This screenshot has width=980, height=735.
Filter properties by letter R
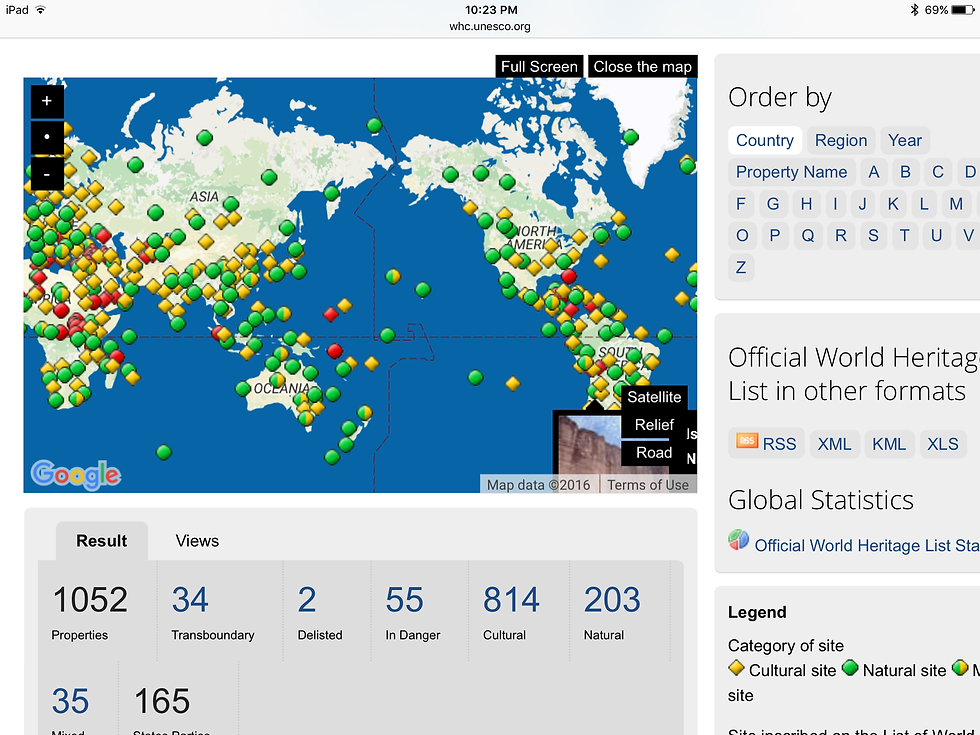tap(841, 236)
